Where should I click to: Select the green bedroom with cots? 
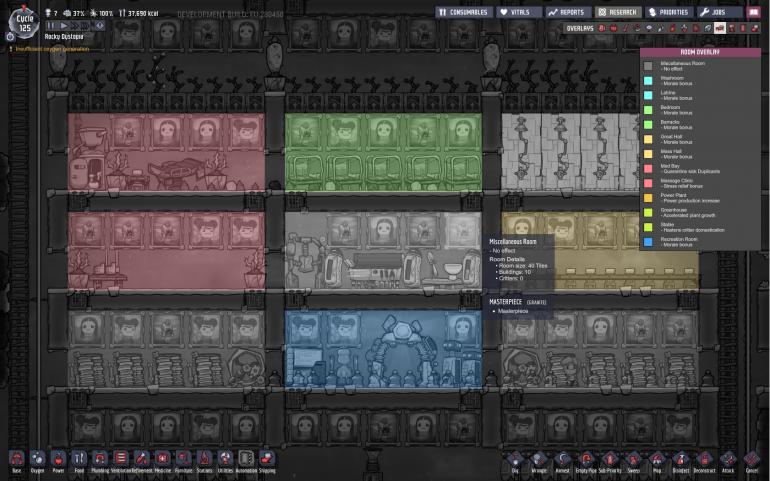pyautogui.click(x=383, y=152)
